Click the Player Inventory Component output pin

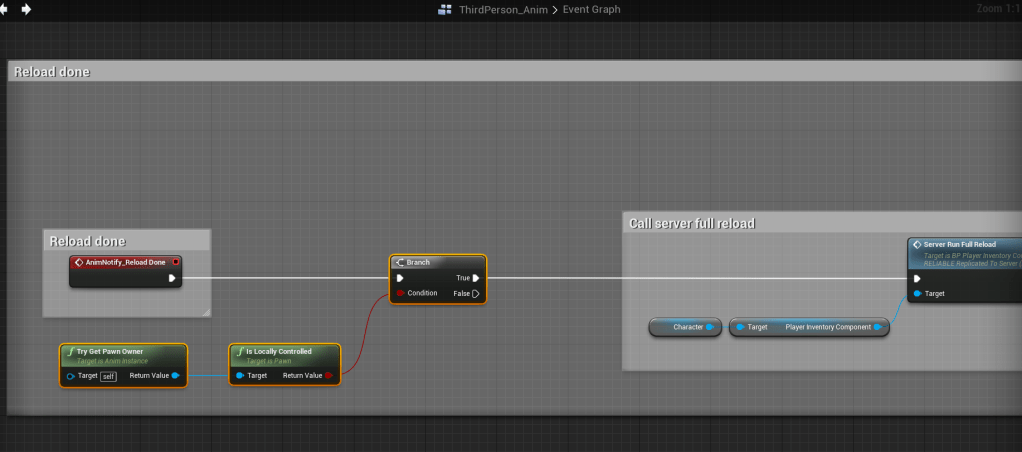(x=877, y=327)
